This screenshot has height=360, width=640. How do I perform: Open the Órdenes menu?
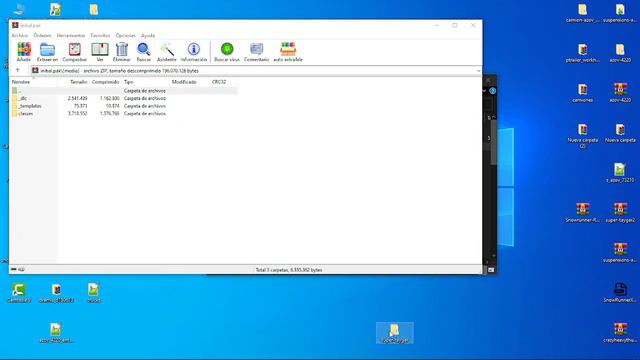(x=42, y=36)
